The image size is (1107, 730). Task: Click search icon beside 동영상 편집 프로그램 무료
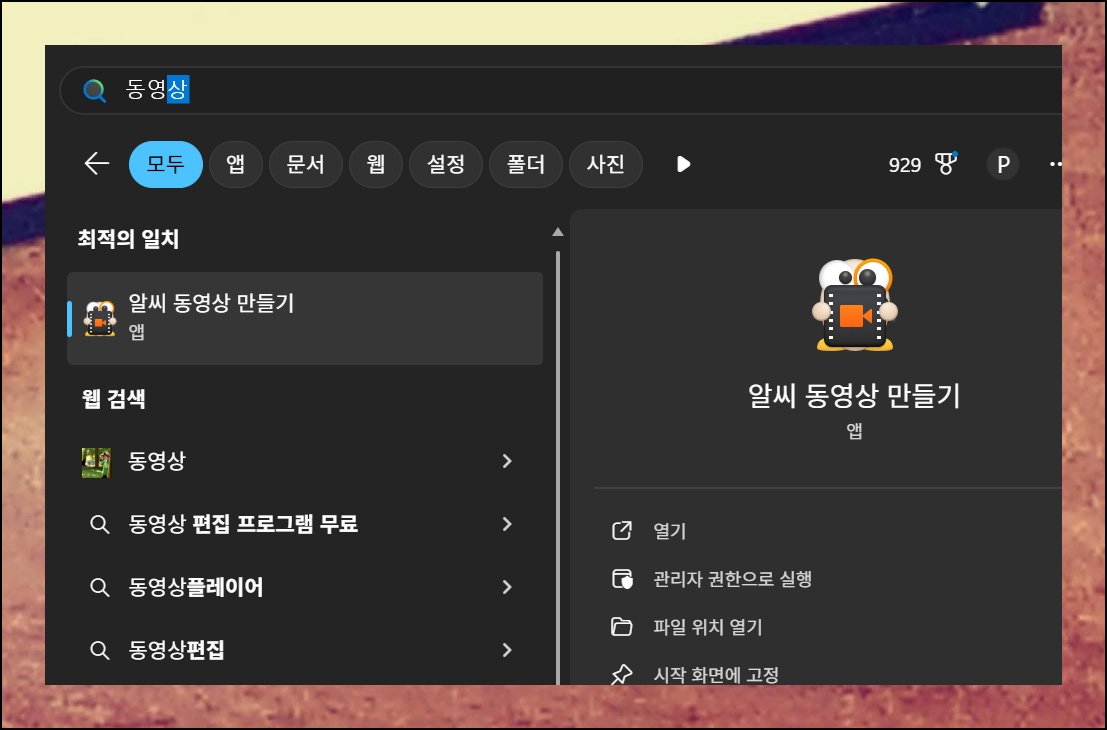coord(100,525)
